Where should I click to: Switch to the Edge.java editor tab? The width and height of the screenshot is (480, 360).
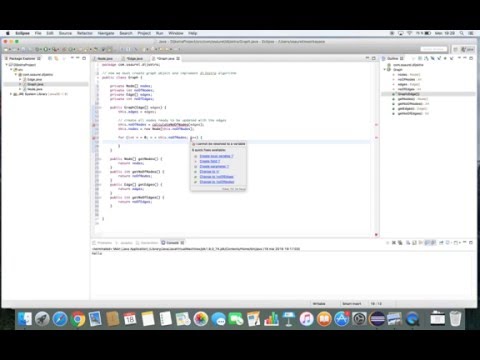pyautogui.click(x=135, y=59)
